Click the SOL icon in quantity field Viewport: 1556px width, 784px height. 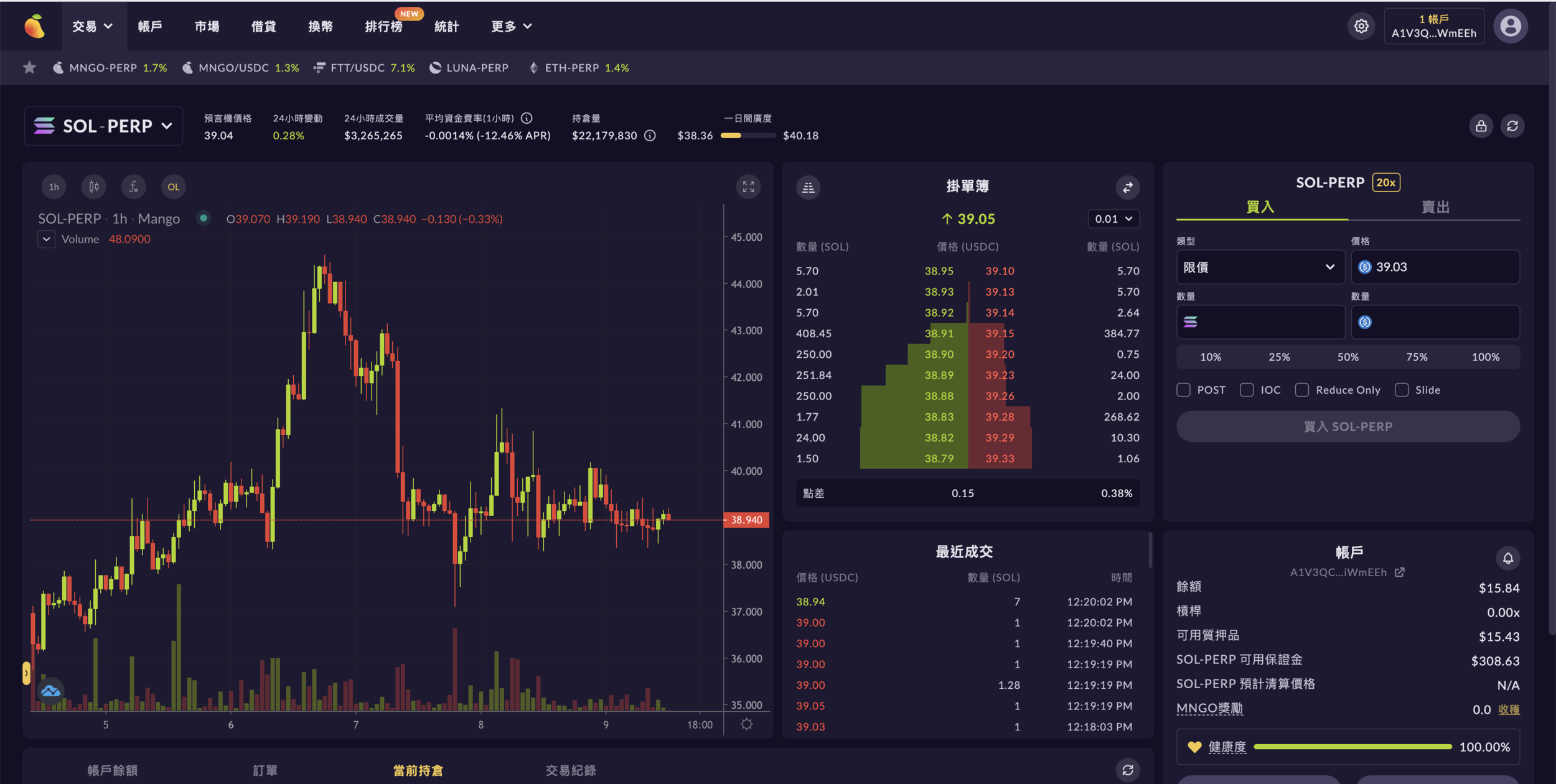click(1190, 322)
